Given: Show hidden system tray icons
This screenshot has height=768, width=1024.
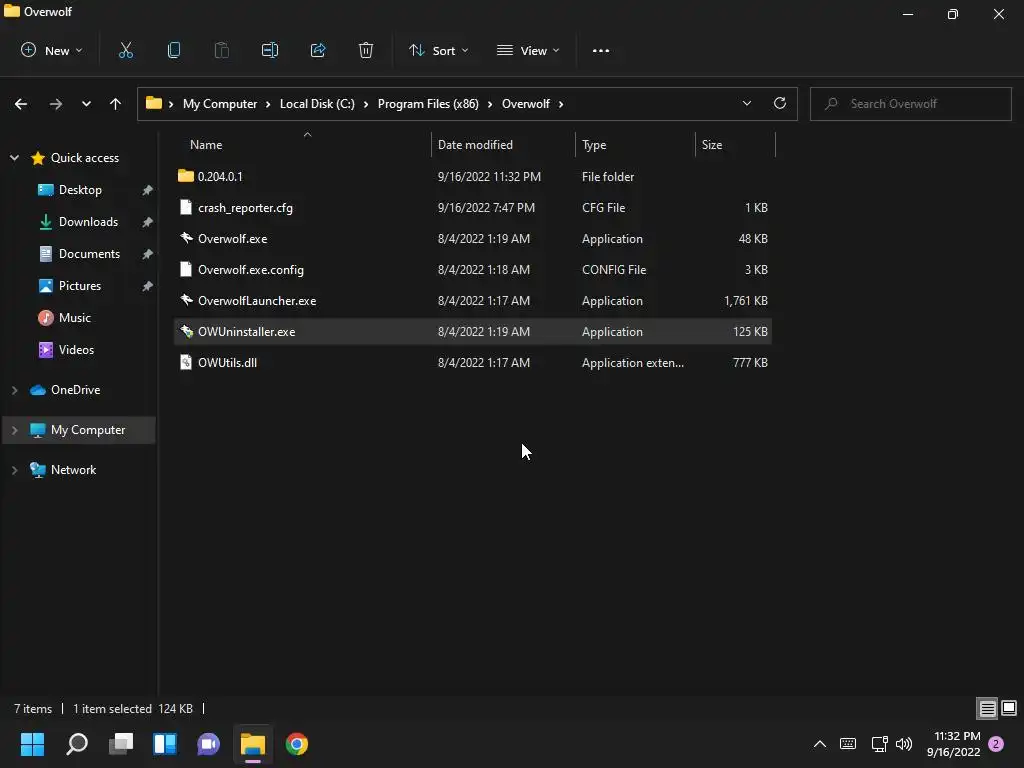Looking at the screenshot, I should [x=820, y=744].
